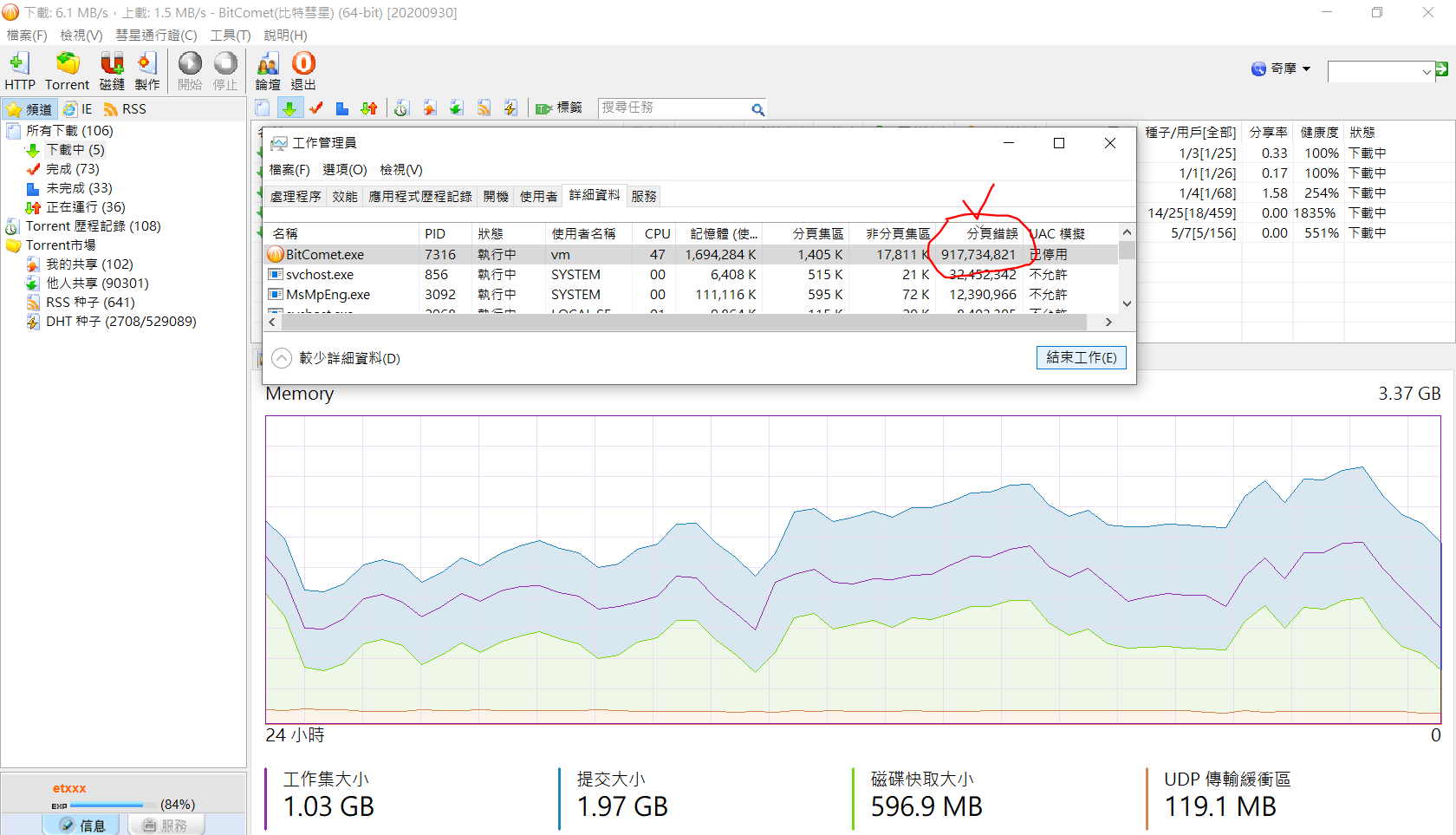Select 下載中 (5) in sidebar
The height and width of the screenshot is (835, 1456).
(75, 150)
